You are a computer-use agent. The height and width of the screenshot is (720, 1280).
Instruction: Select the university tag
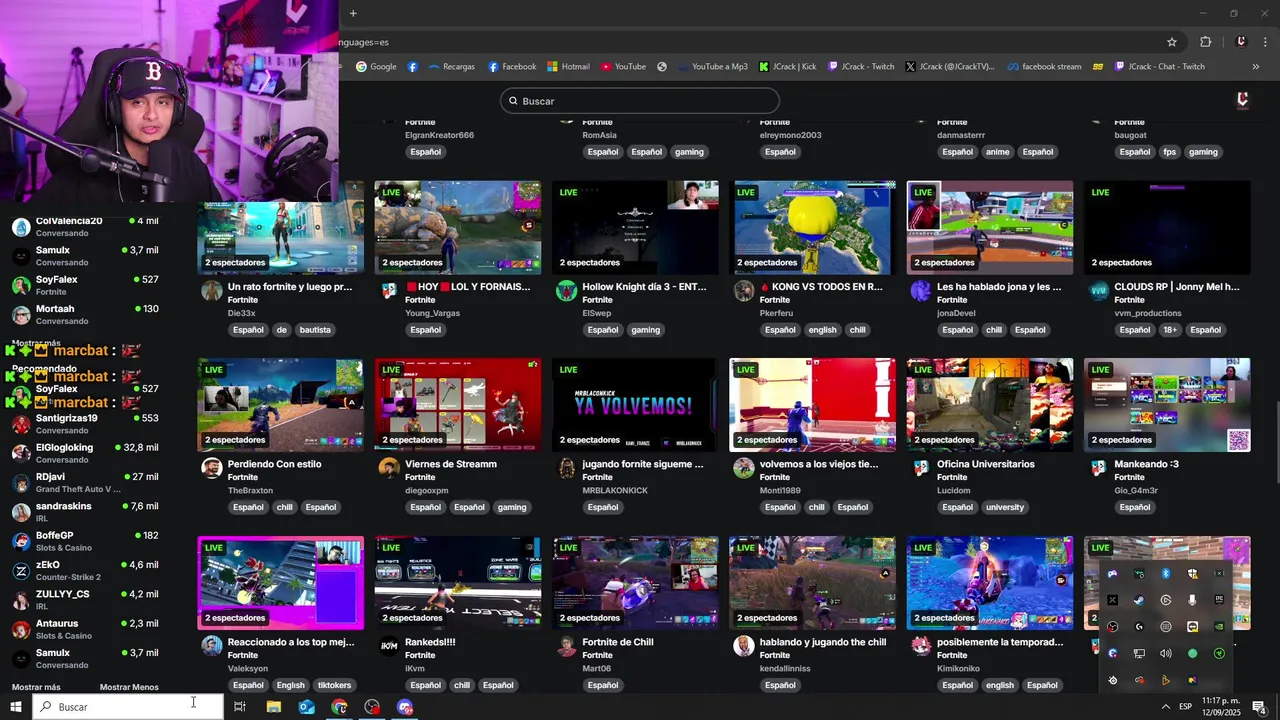(1005, 507)
